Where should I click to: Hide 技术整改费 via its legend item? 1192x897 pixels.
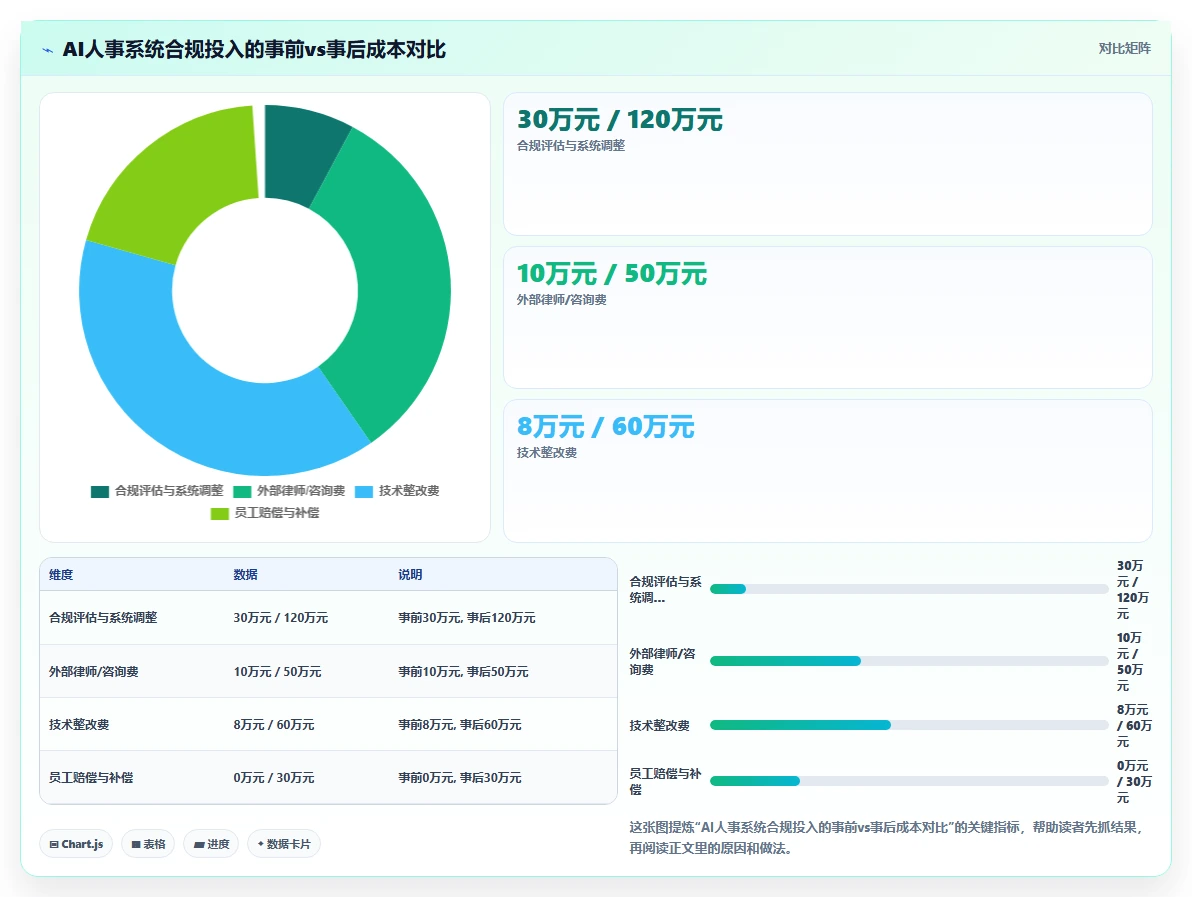coord(397,491)
